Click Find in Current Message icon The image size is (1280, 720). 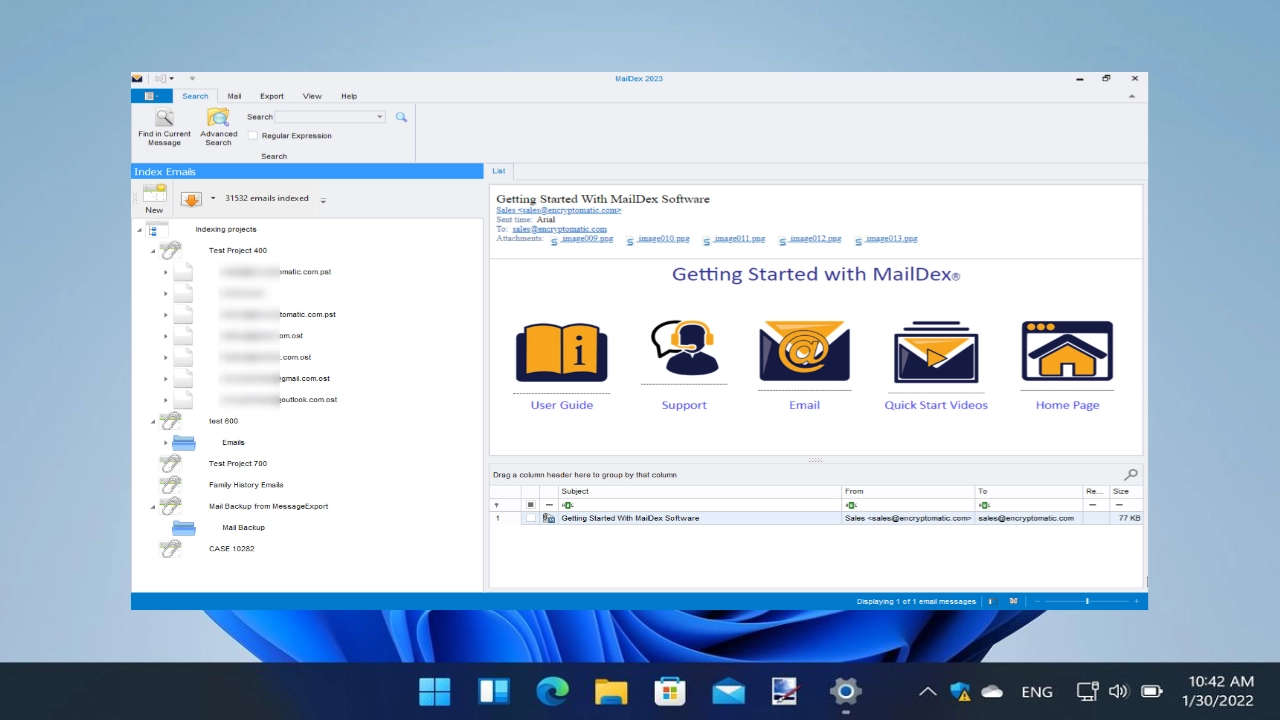164,118
